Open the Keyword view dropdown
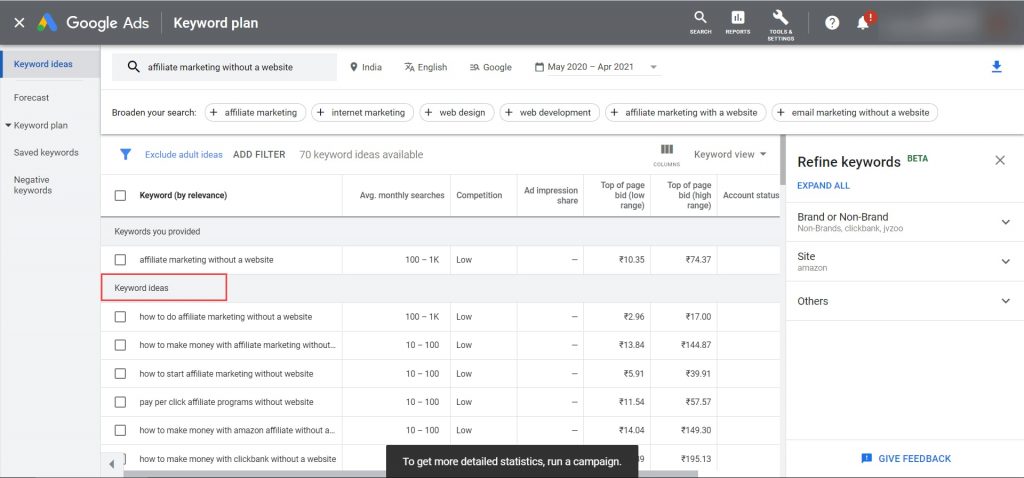 pos(729,155)
